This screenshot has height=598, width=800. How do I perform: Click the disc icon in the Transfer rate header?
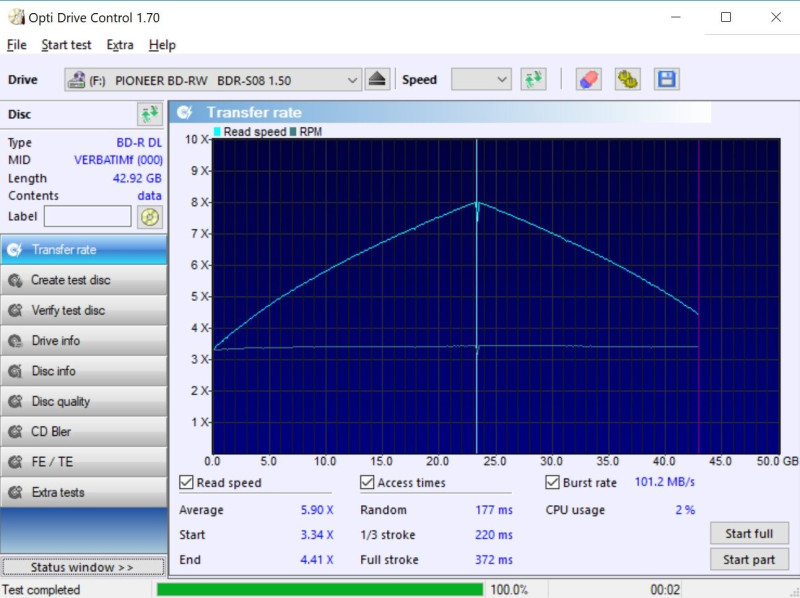[x=185, y=112]
